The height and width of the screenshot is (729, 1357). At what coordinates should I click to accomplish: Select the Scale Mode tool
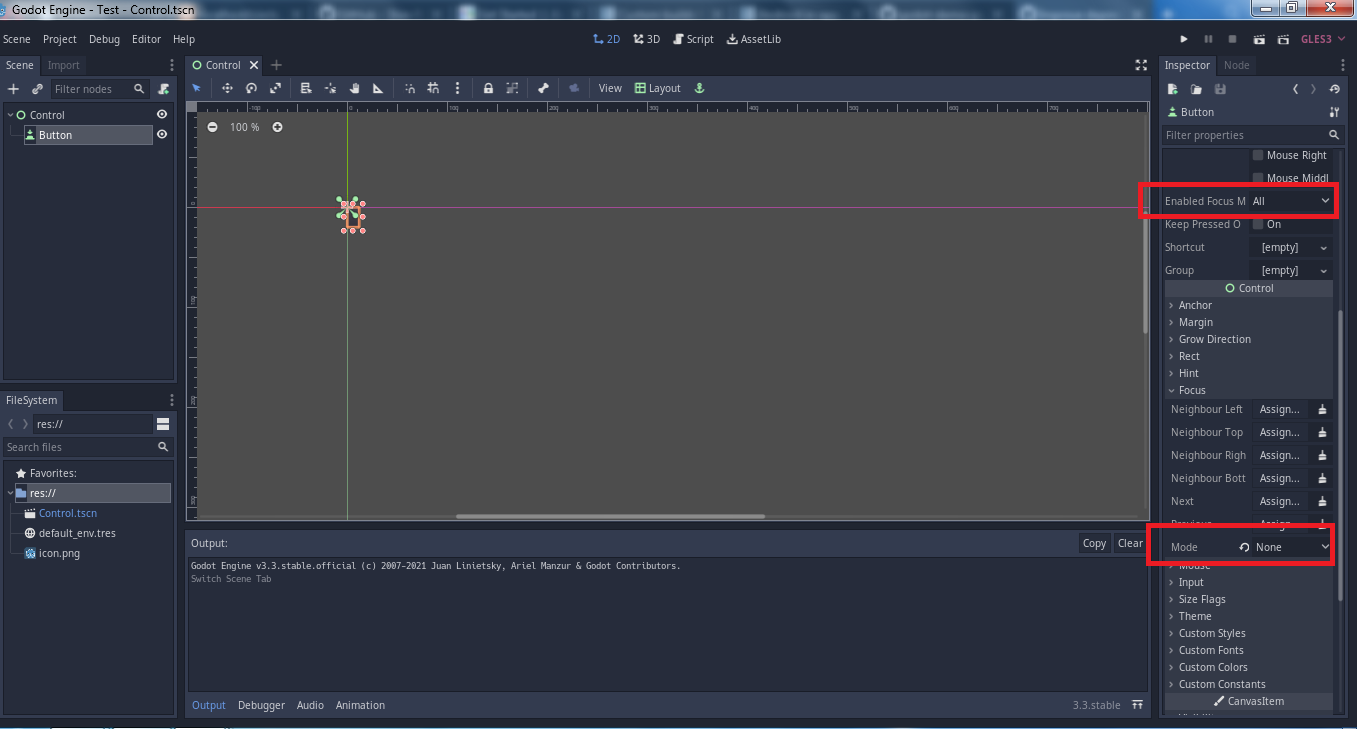pos(275,88)
